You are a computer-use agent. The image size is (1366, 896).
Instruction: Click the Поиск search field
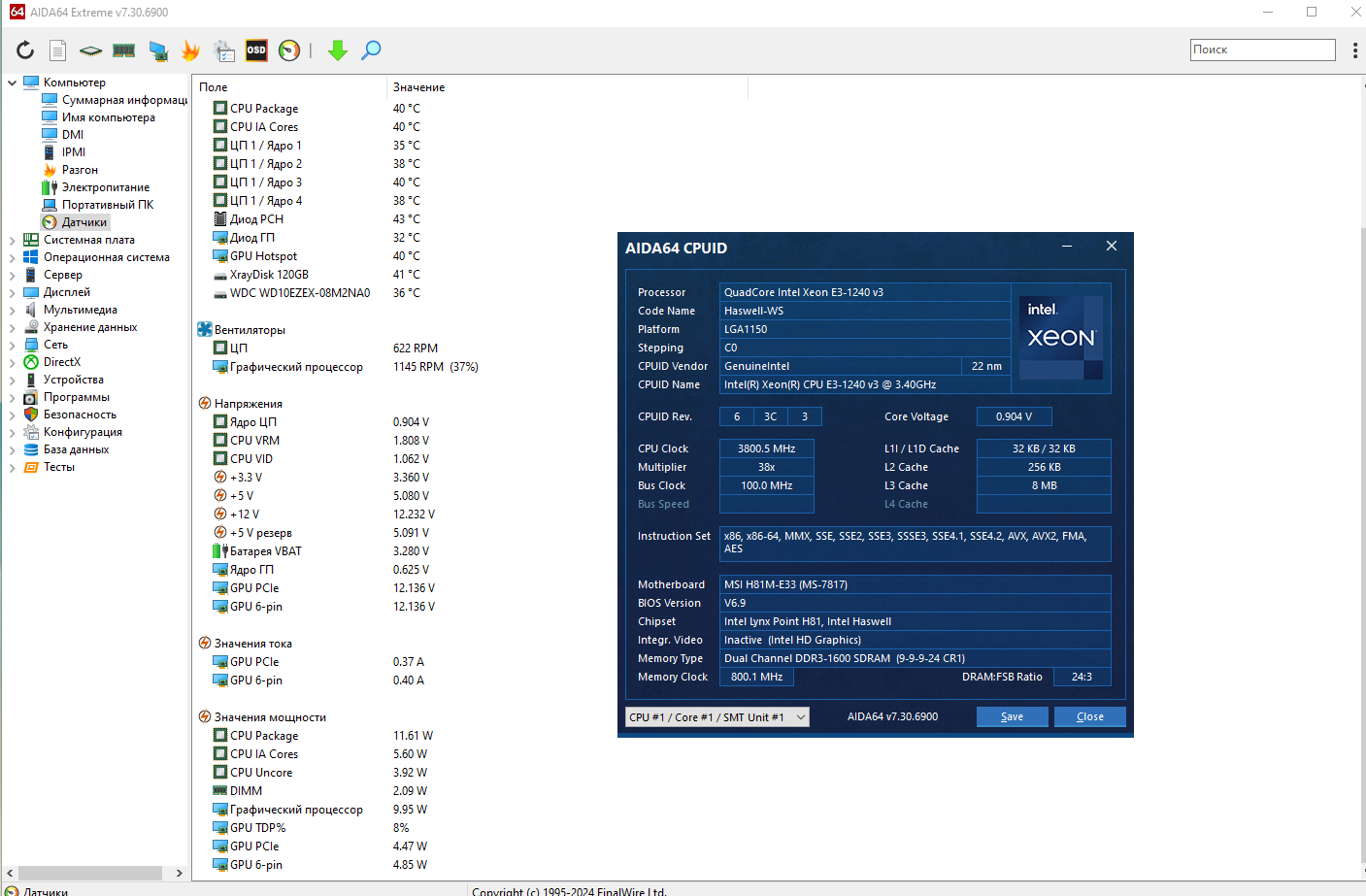pos(1263,50)
